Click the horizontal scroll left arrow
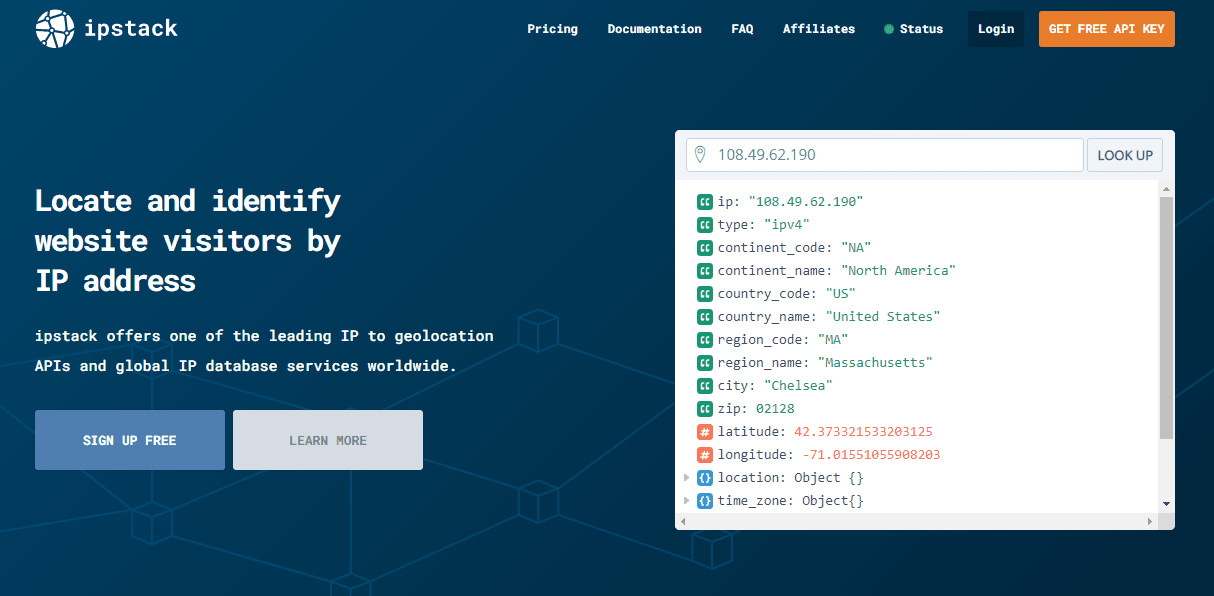 [682, 521]
